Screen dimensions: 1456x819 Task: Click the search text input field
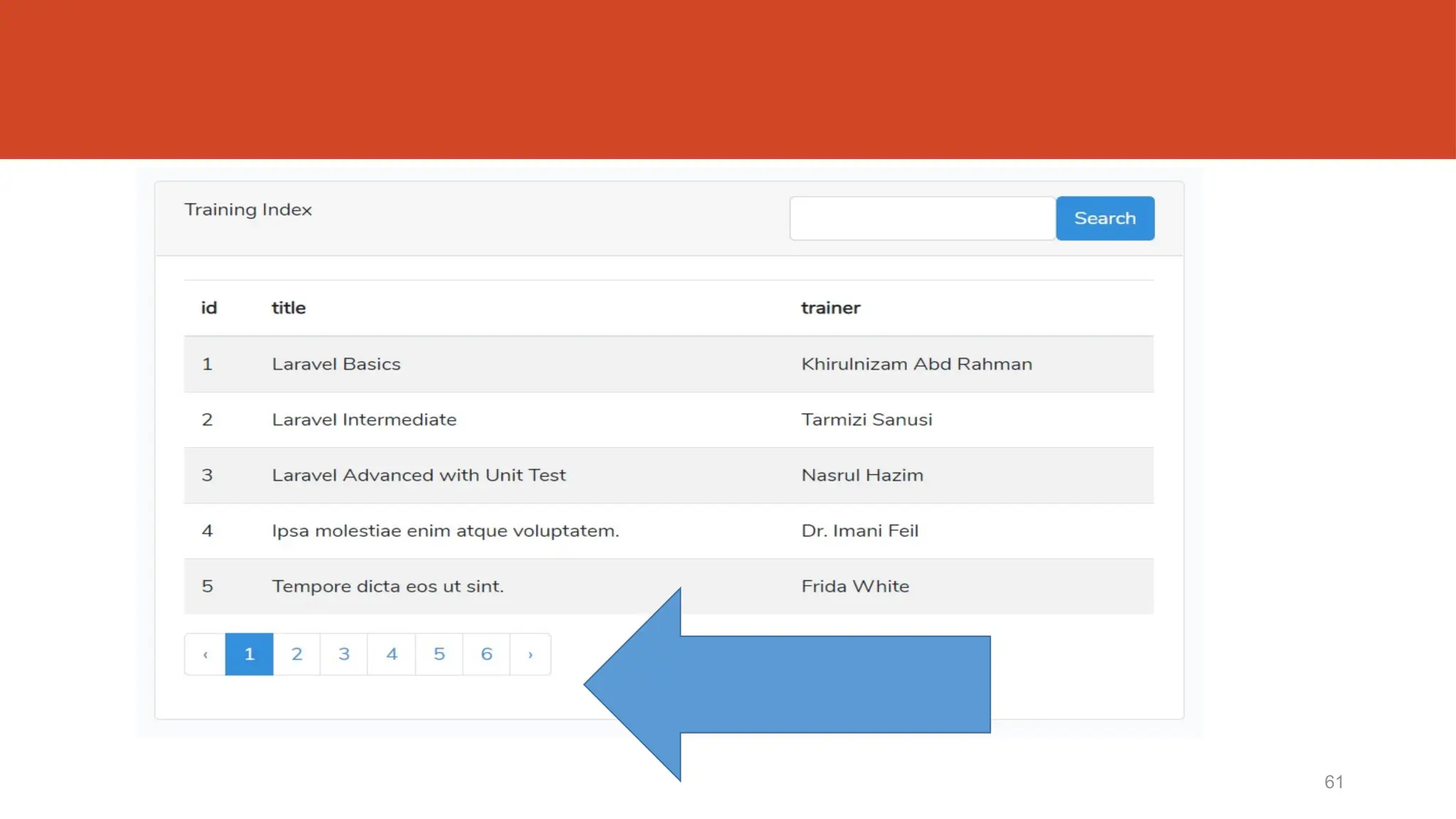[x=921, y=218]
